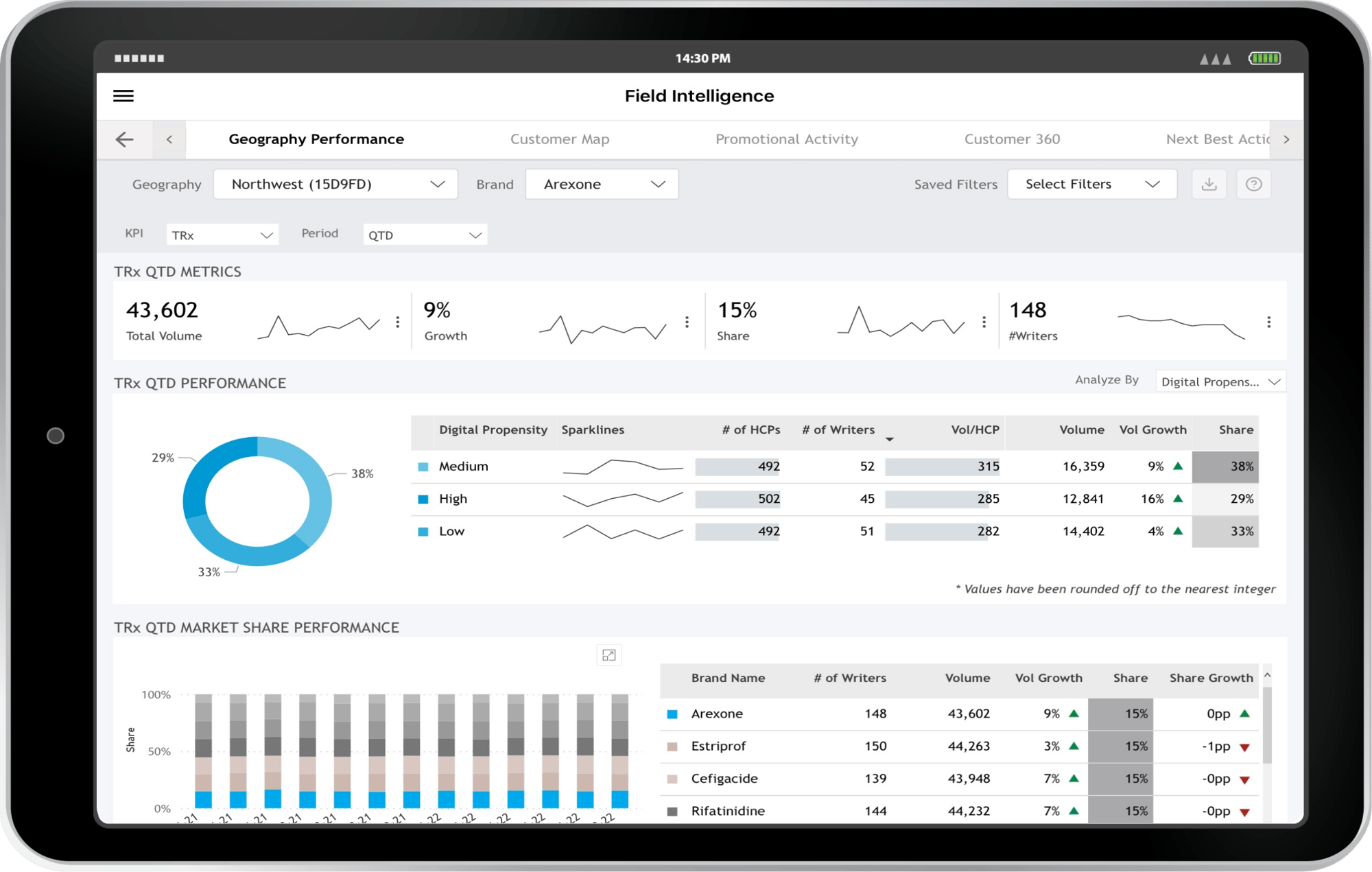Screen dimensions: 1372x872
Task: Sort by Digital Propensity column header
Action: click(493, 429)
